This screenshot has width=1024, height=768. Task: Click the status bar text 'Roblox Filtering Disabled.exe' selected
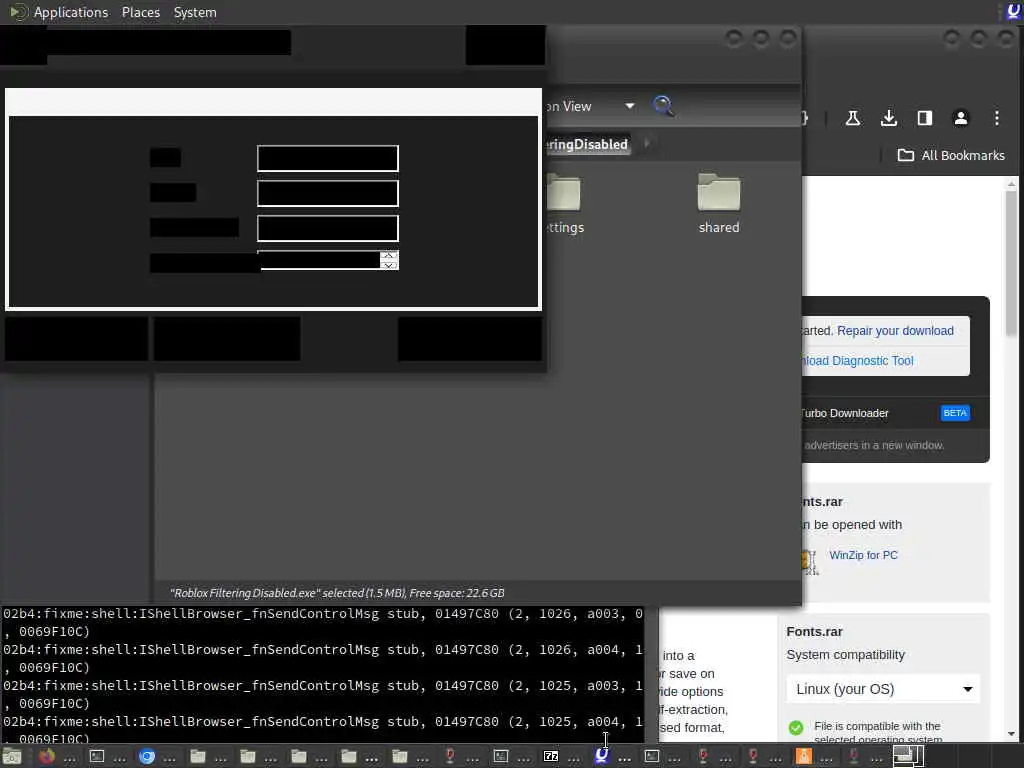[337, 593]
